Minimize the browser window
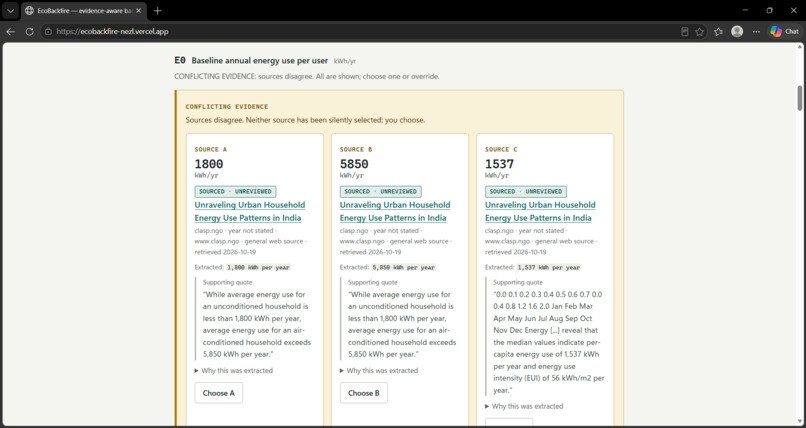This screenshot has height=428, width=806. tap(746, 10)
